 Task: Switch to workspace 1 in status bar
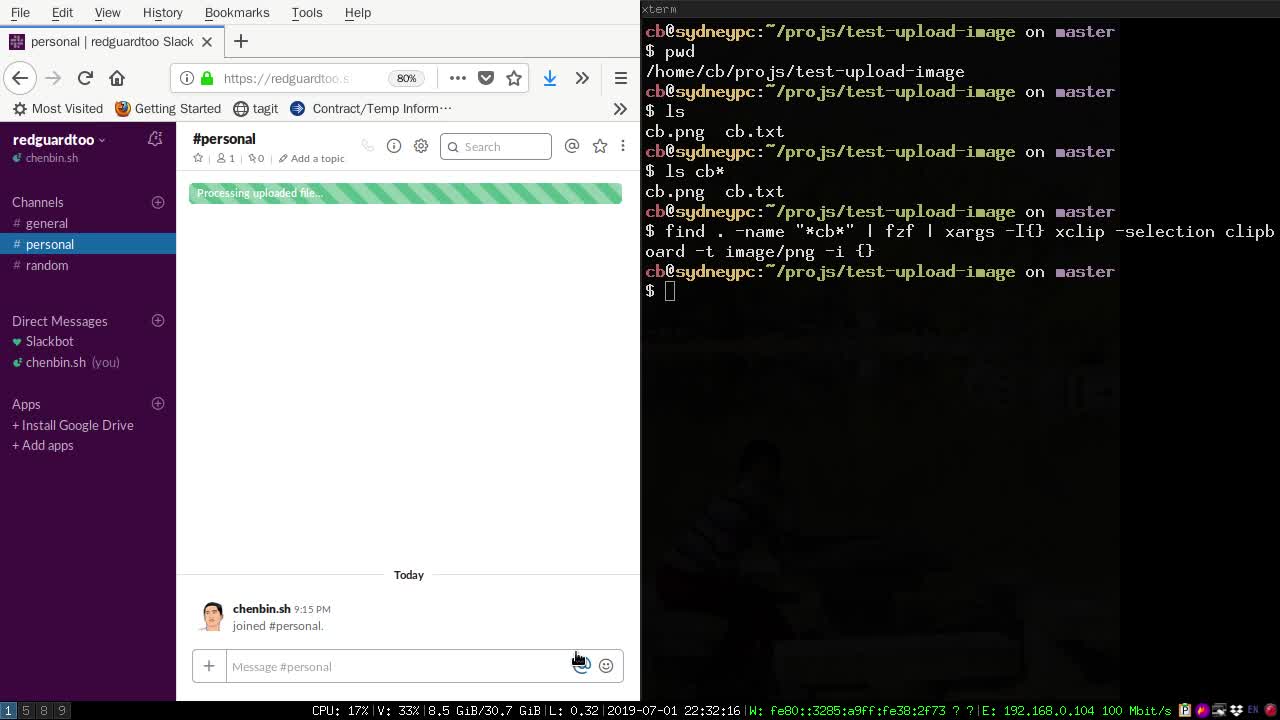[x=8, y=710]
